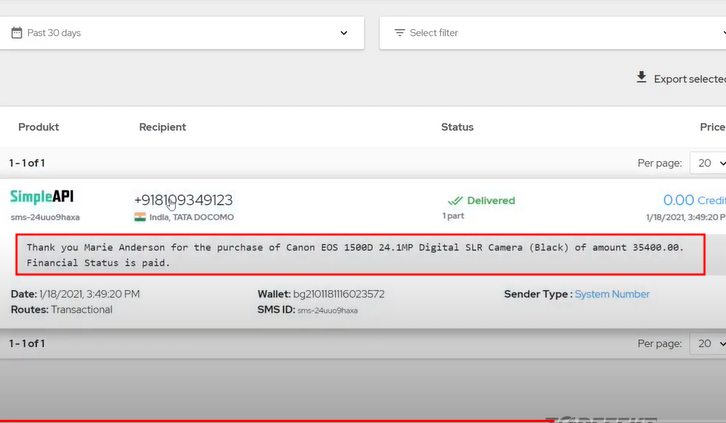Select wallet ID bg2101181116023572
Viewport: 726px width, 423px height.
339,294
